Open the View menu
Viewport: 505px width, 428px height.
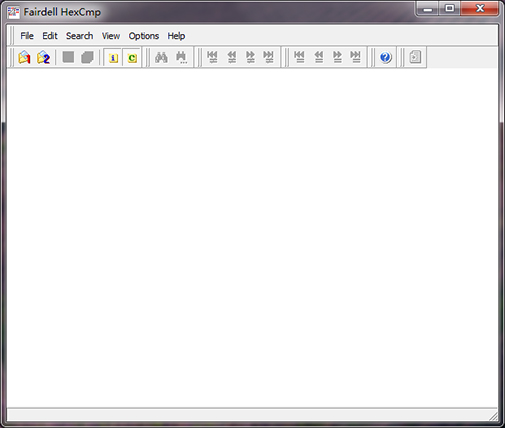pyautogui.click(x=111, y=36)
